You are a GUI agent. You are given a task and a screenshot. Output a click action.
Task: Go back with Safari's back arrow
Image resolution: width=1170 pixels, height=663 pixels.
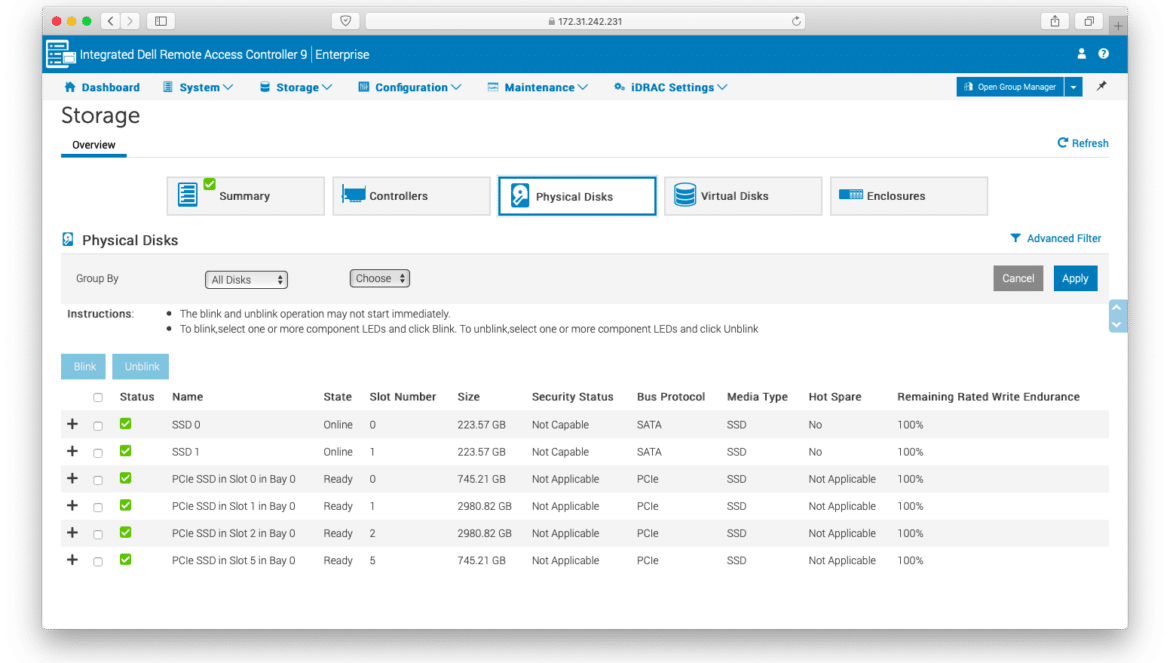(110, 21)
